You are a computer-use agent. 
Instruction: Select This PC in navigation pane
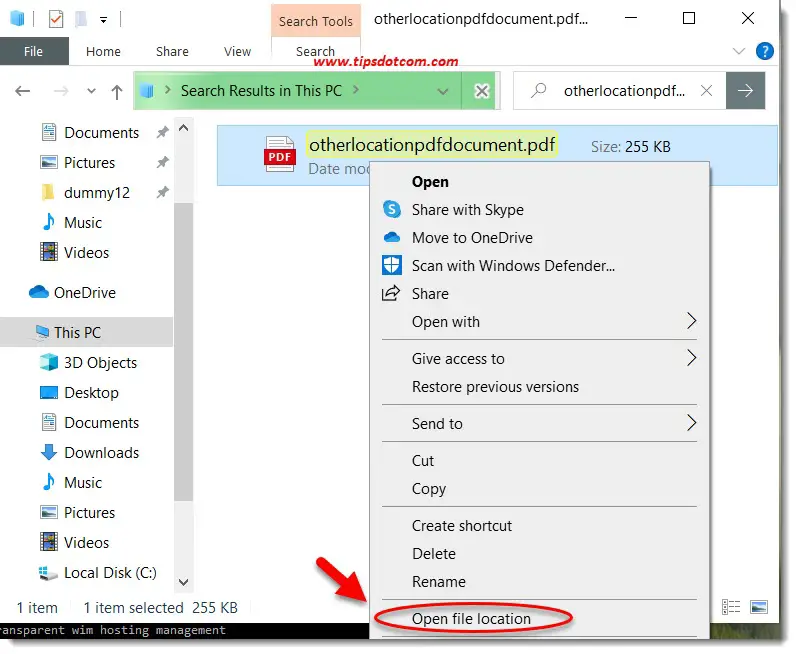78,333
